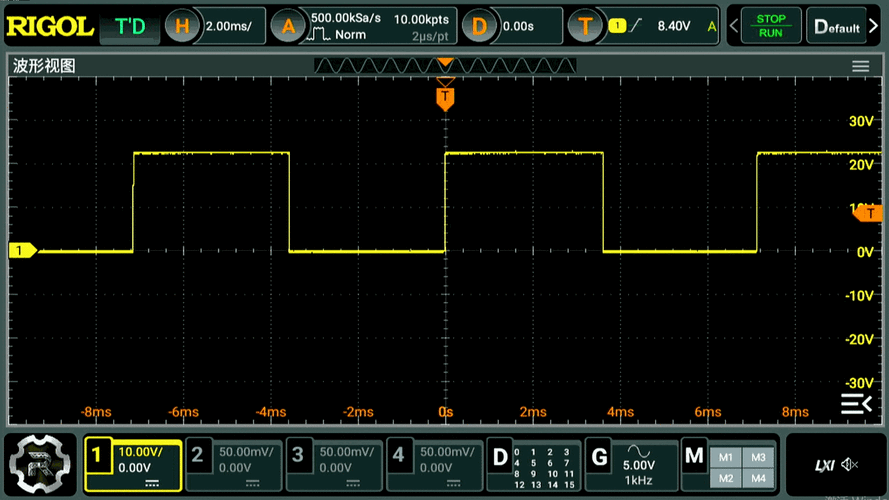The height and width of the screenshot is (500, 889).
Task: Open the waveform view hamburger menu
Action: (x=860, y=66)
